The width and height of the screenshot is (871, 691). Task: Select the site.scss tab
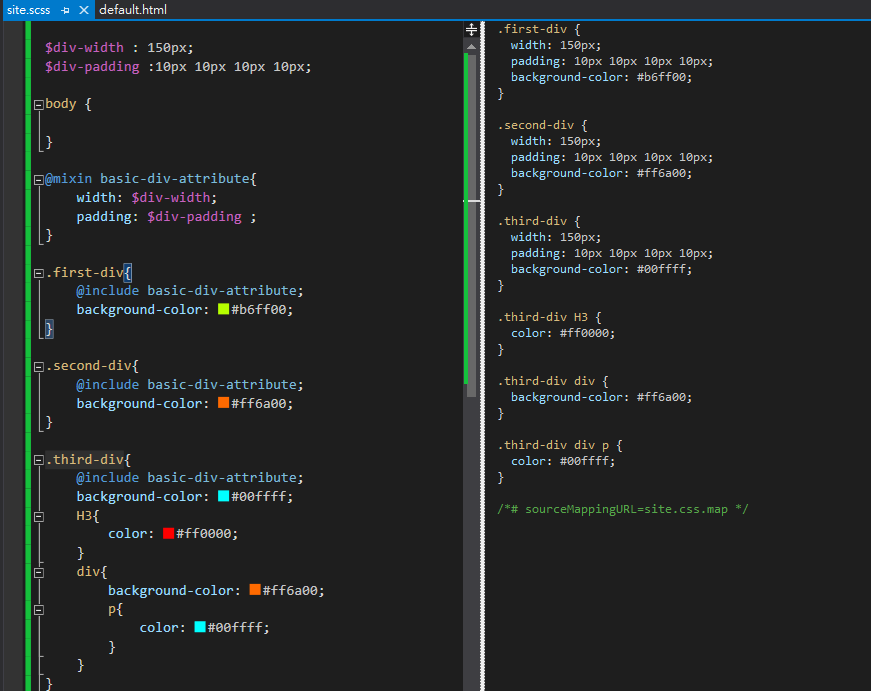[x=28, y=10]
